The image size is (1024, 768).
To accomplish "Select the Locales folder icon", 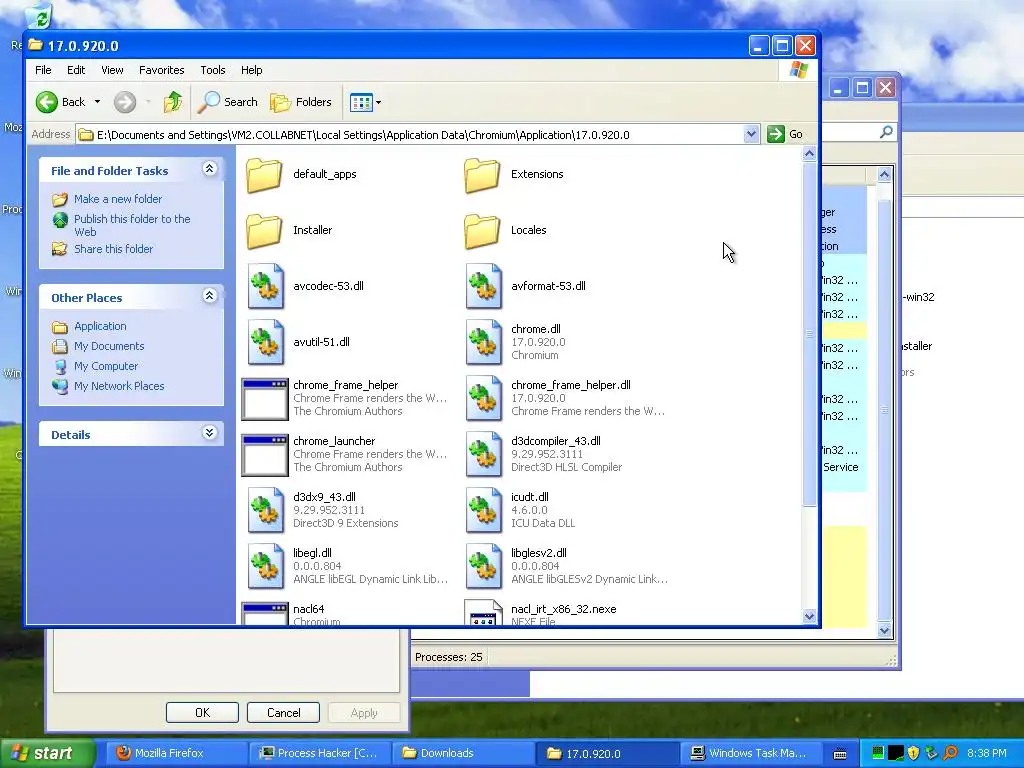I will click(x=483, y=231).
